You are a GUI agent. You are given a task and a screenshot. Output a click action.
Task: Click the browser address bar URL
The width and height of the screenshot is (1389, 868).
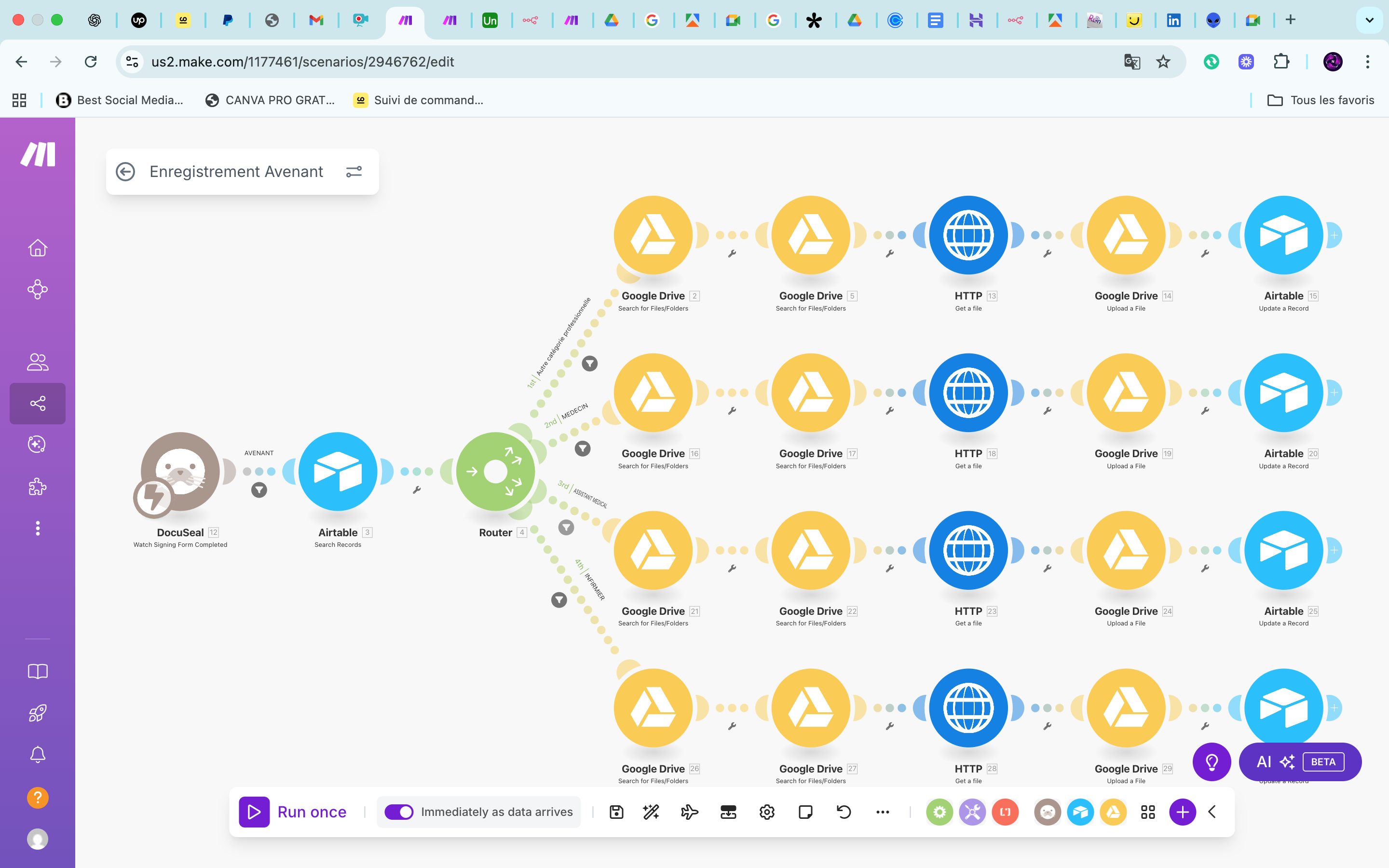(302, 61)
